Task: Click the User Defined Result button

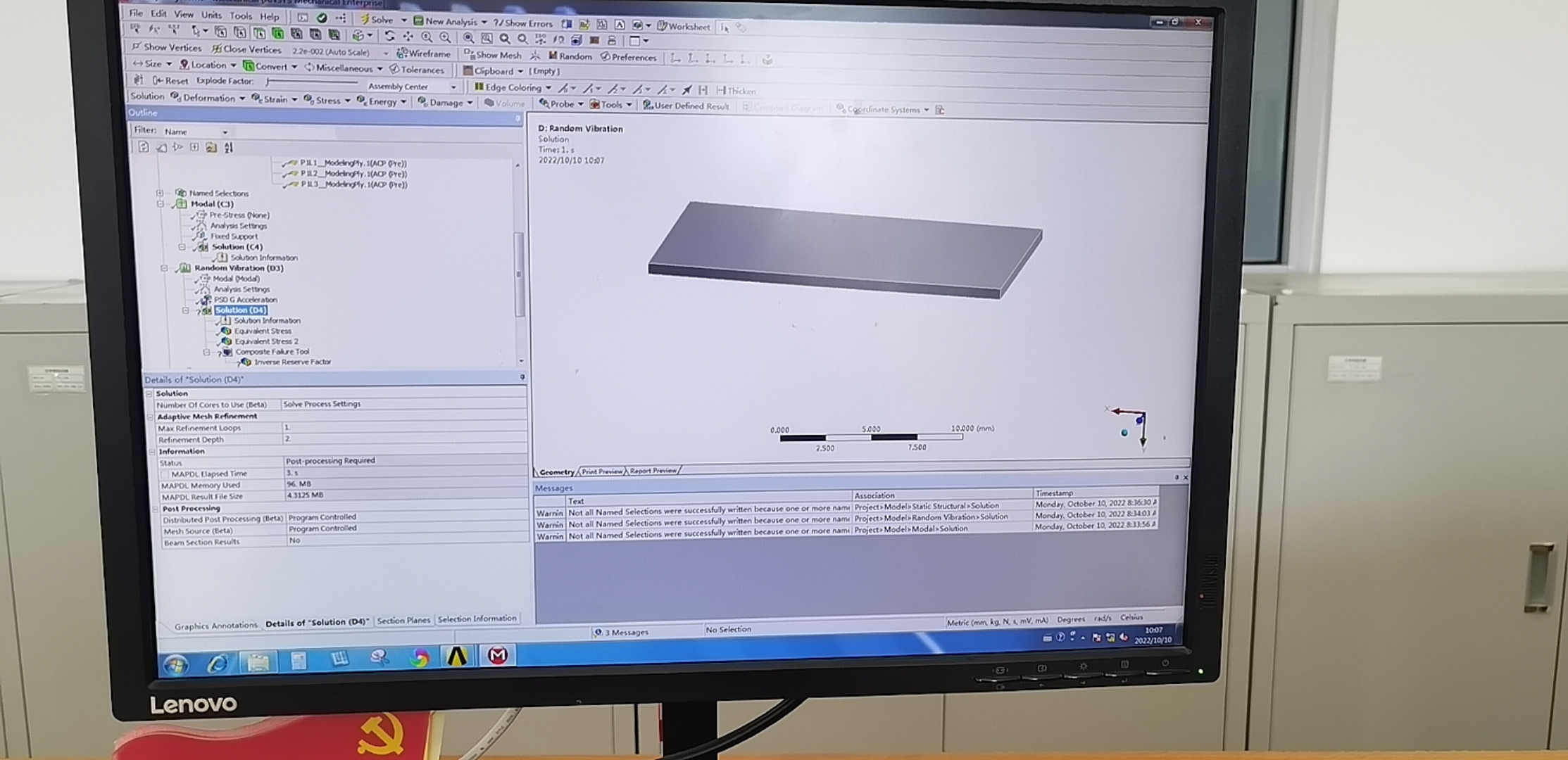Action: pos(685,106)
